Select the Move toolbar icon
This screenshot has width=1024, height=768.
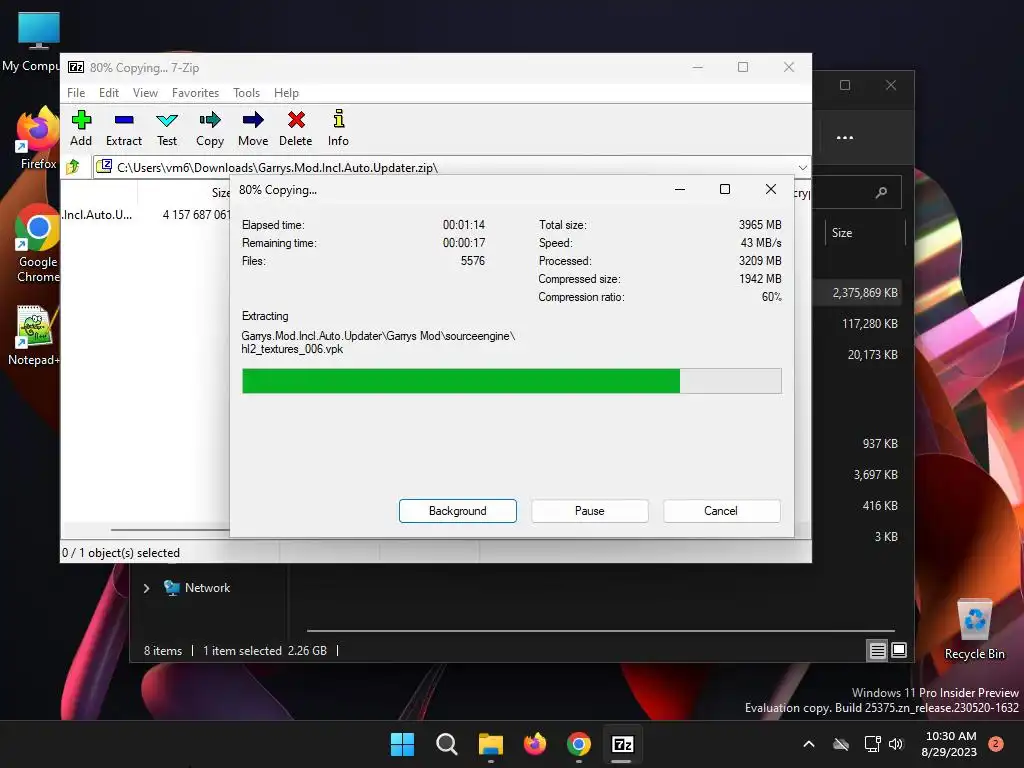(253, 128)
